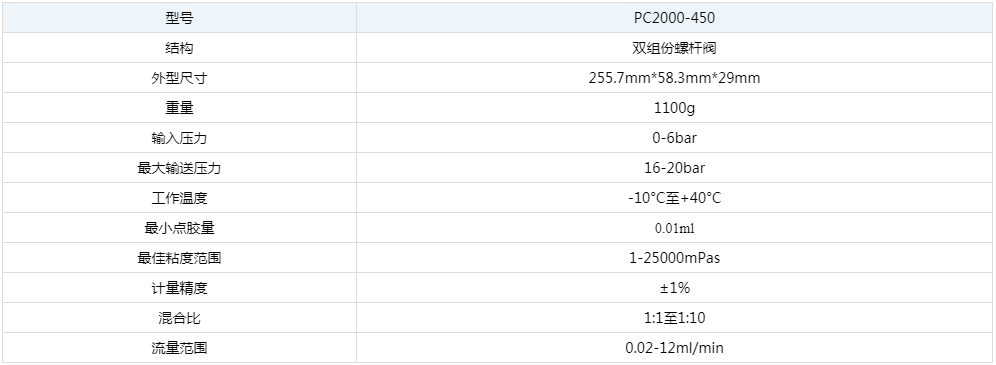The image size is (996, 365).
Task: Click the 输入压力 label
Action: [179, 138]
